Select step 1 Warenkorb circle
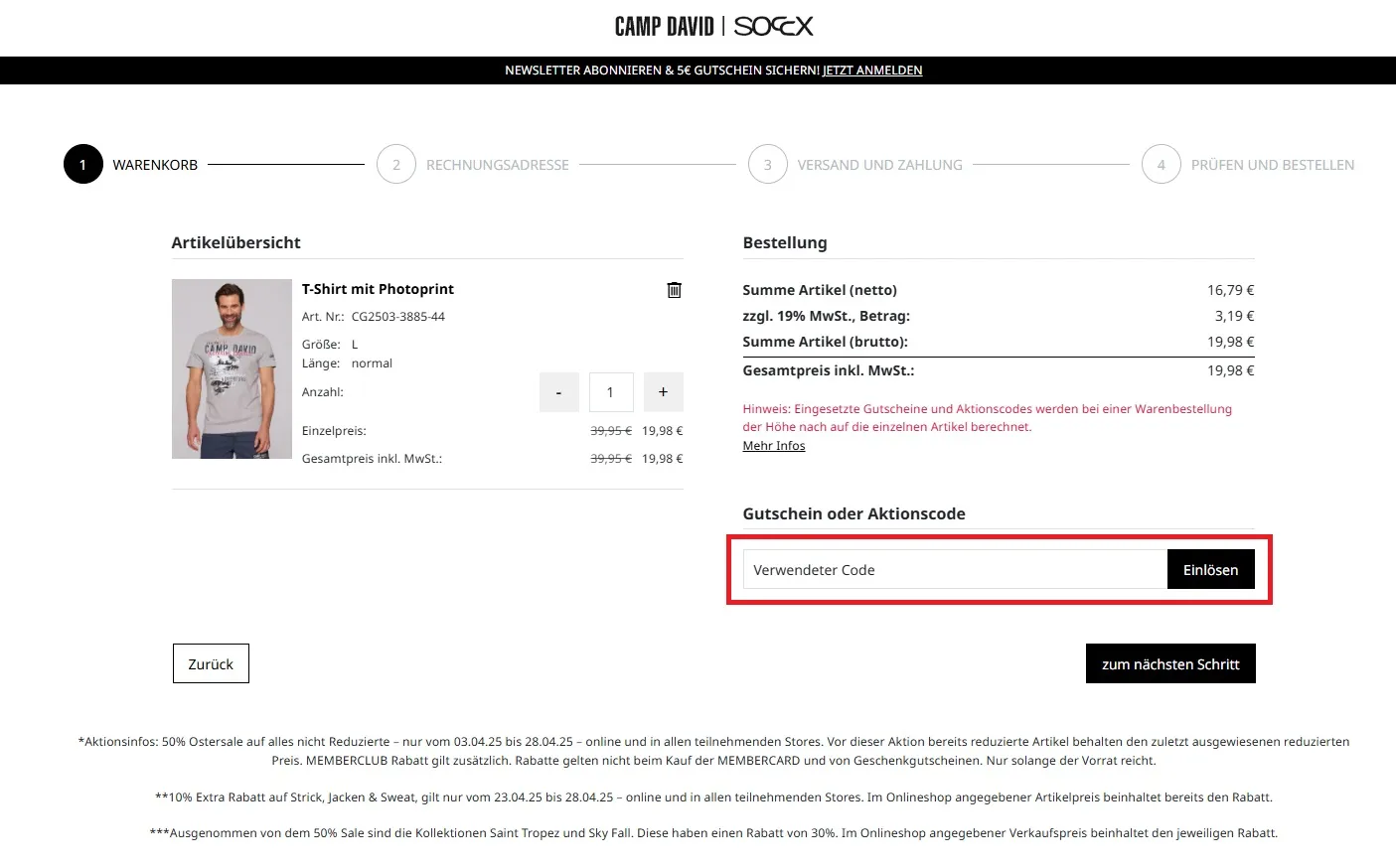The width and height of the screenshot is (1396, 868). tap(83, 165)
